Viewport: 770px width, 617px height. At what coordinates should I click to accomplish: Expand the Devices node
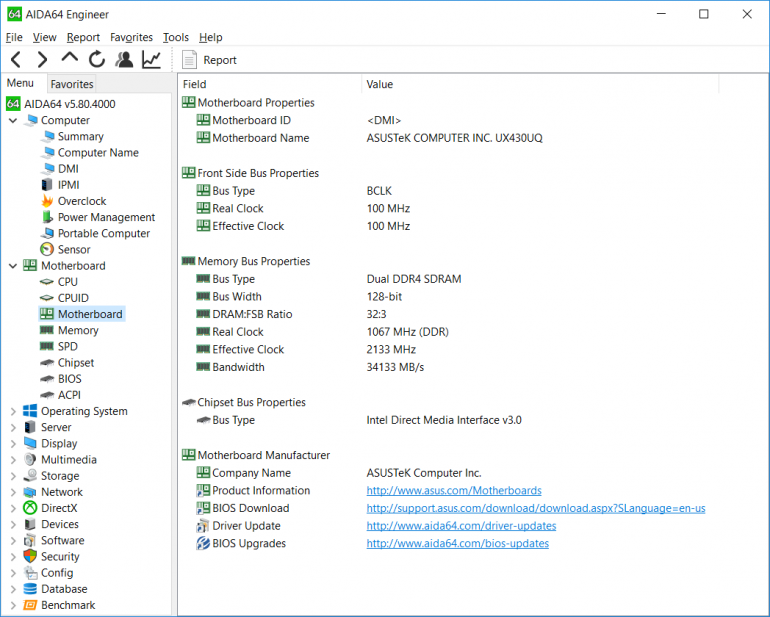13,525
